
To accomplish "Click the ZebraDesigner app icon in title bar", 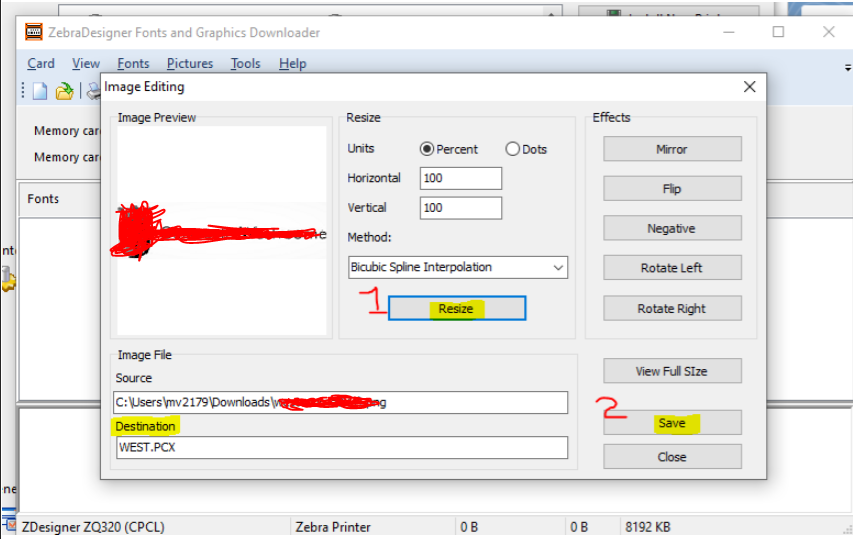I will coord(34,32).
